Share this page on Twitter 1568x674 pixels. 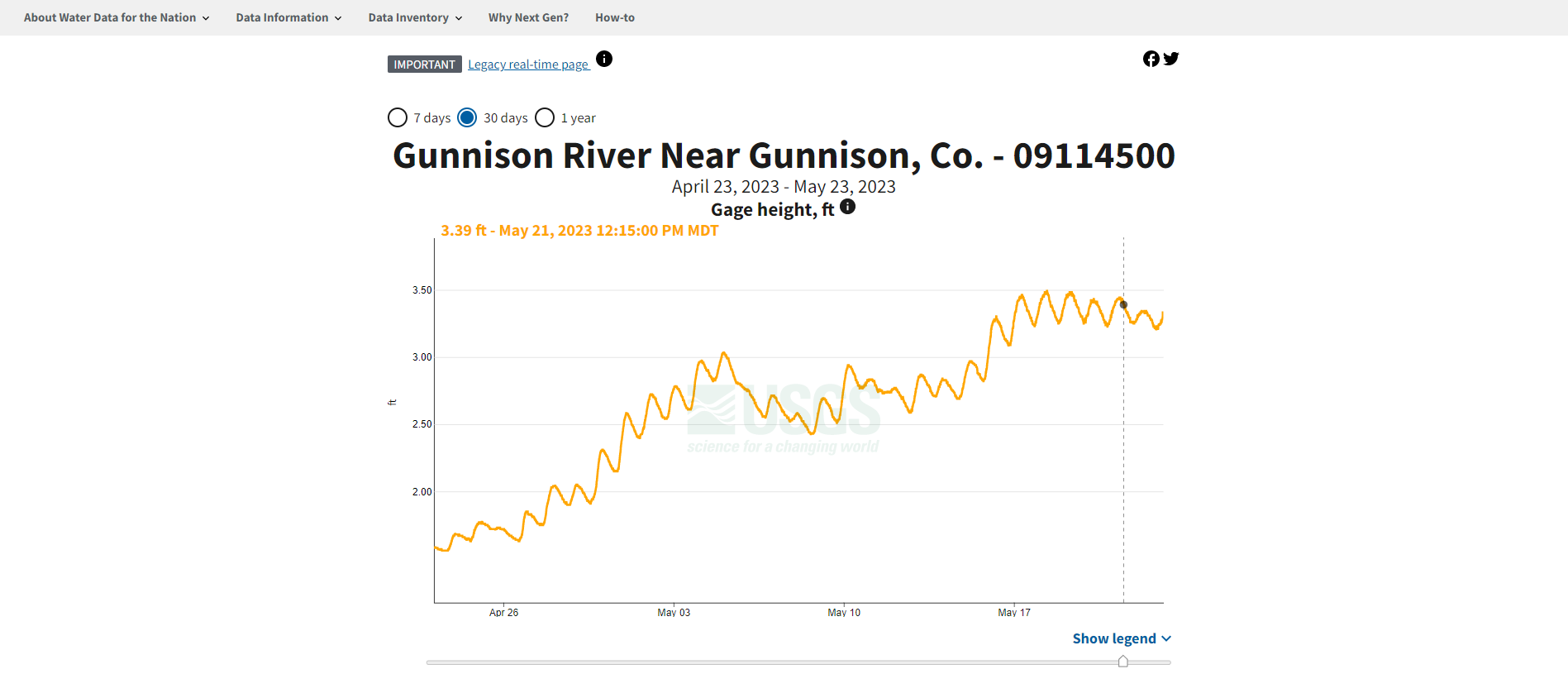1171,59
